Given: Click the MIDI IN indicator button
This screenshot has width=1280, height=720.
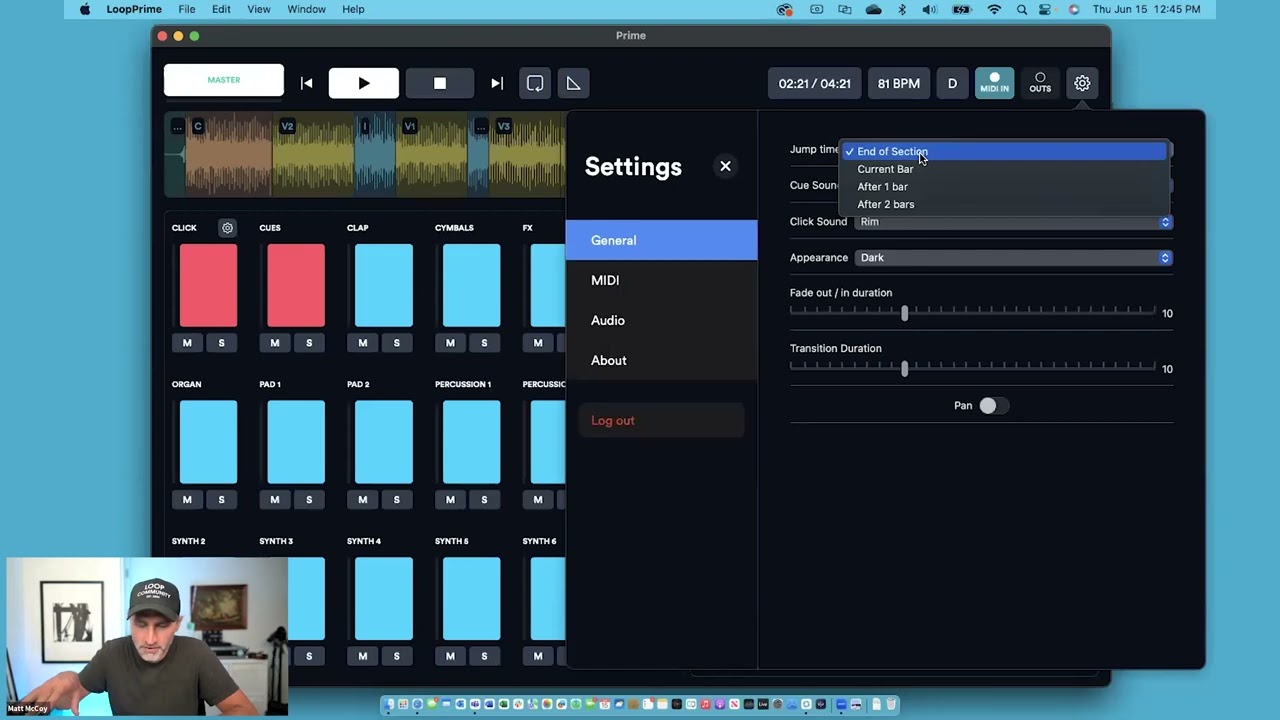Looking at the screenshot, I should tap(994, 83).
